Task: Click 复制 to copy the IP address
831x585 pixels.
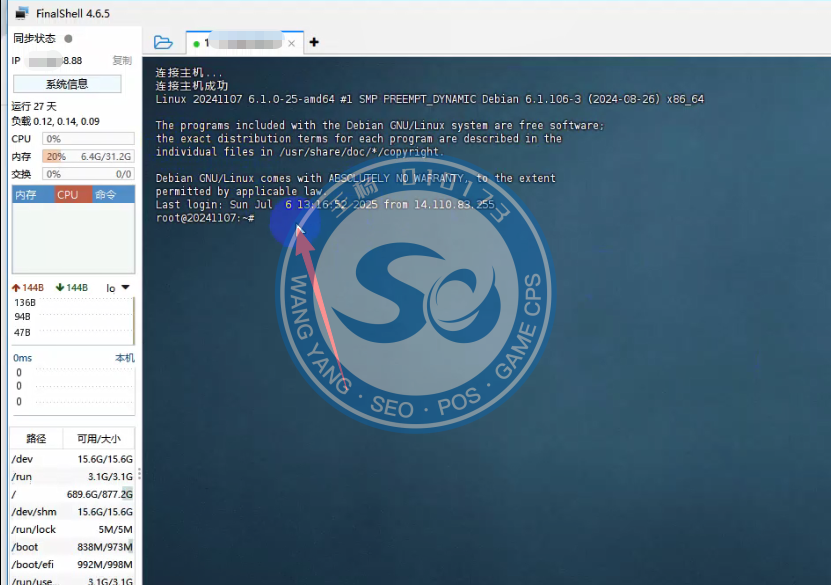Action: coord(121,61)
